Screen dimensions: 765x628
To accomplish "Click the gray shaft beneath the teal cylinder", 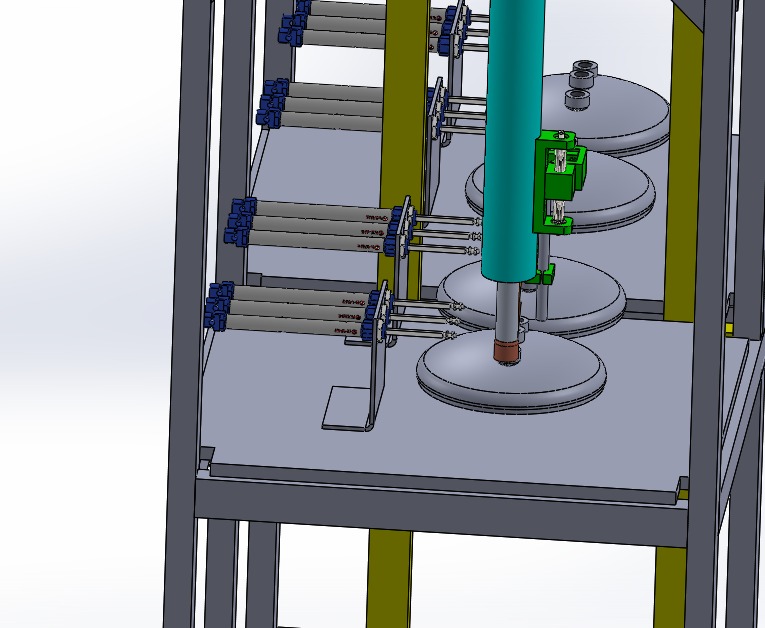I will 508,310.
